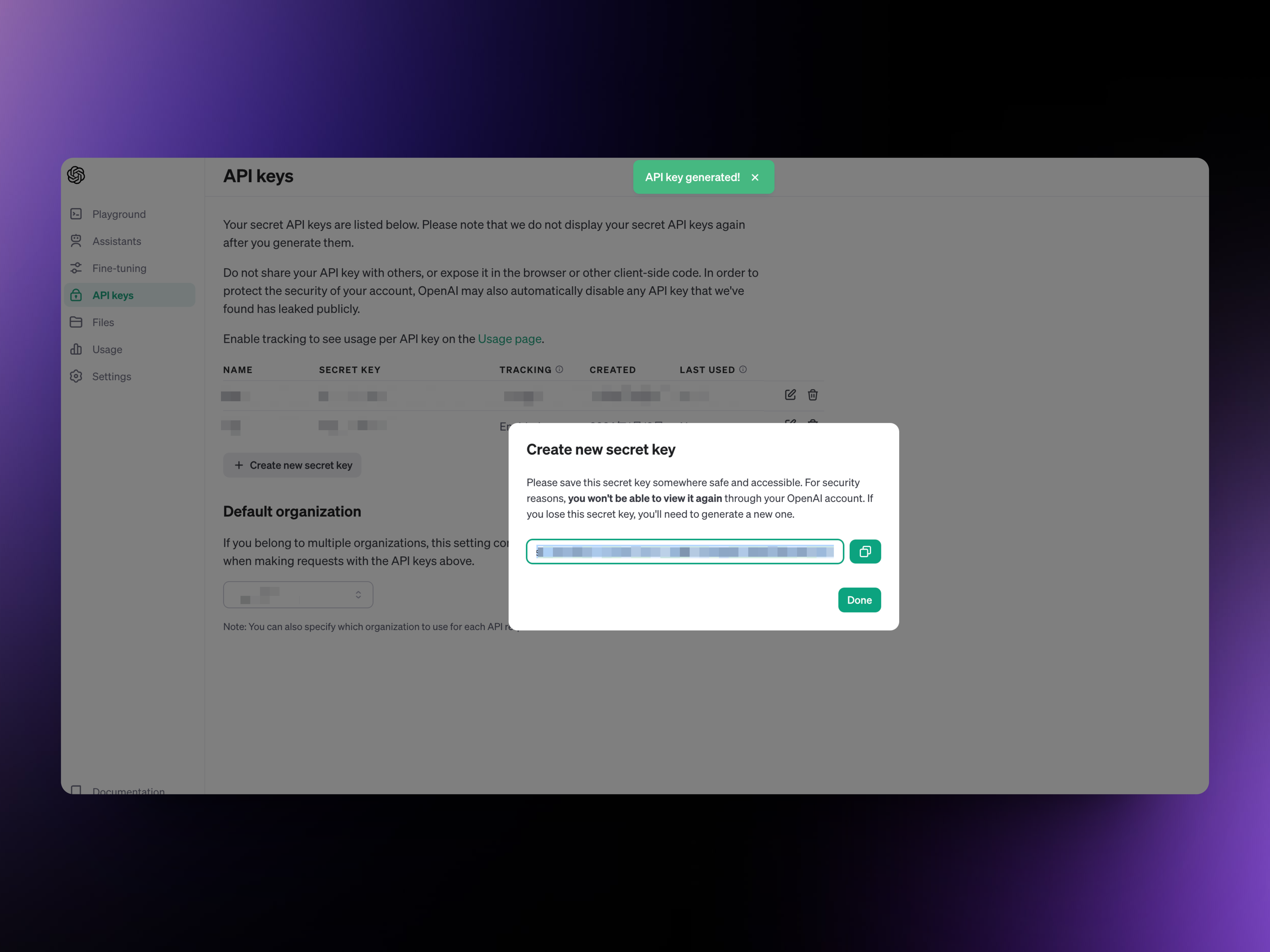This screenshot has width=1270, height=952.
Task: Open Settings gear in sidebar
Action: click(x=76, y=376)
